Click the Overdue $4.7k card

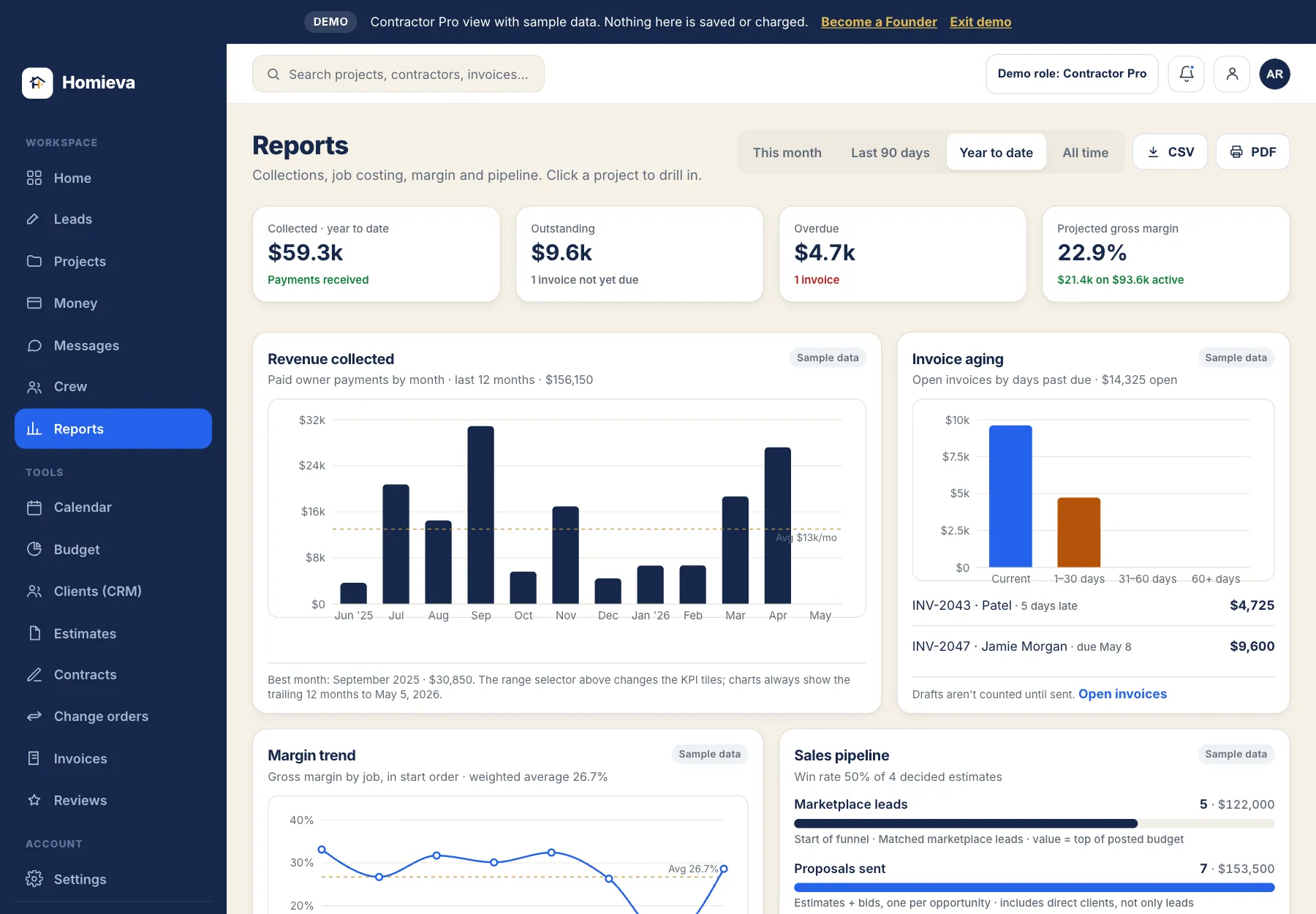[x=903, y=254]
